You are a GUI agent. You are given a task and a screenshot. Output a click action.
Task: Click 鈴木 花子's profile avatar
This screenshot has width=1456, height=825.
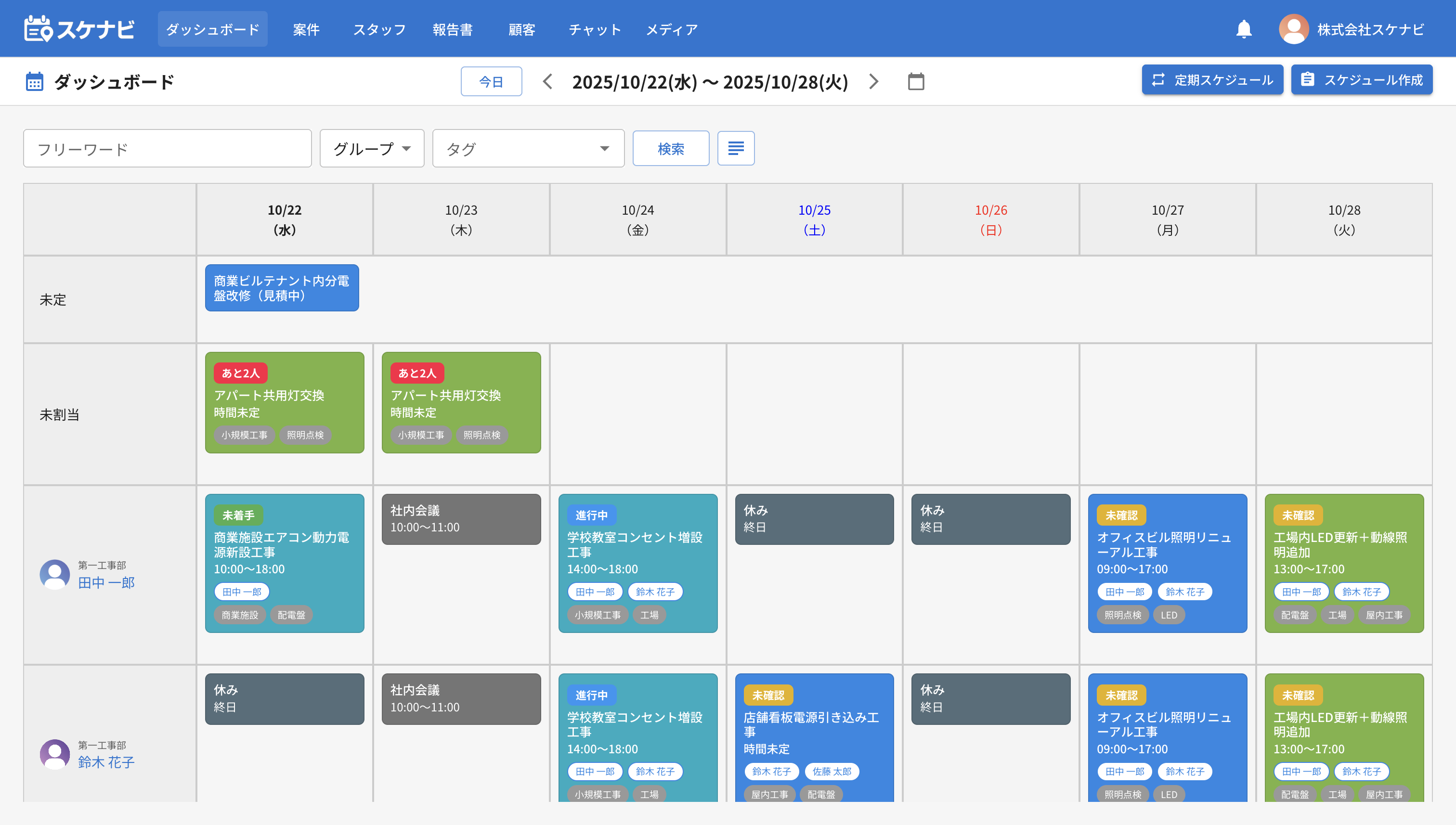tap(55, 754)
